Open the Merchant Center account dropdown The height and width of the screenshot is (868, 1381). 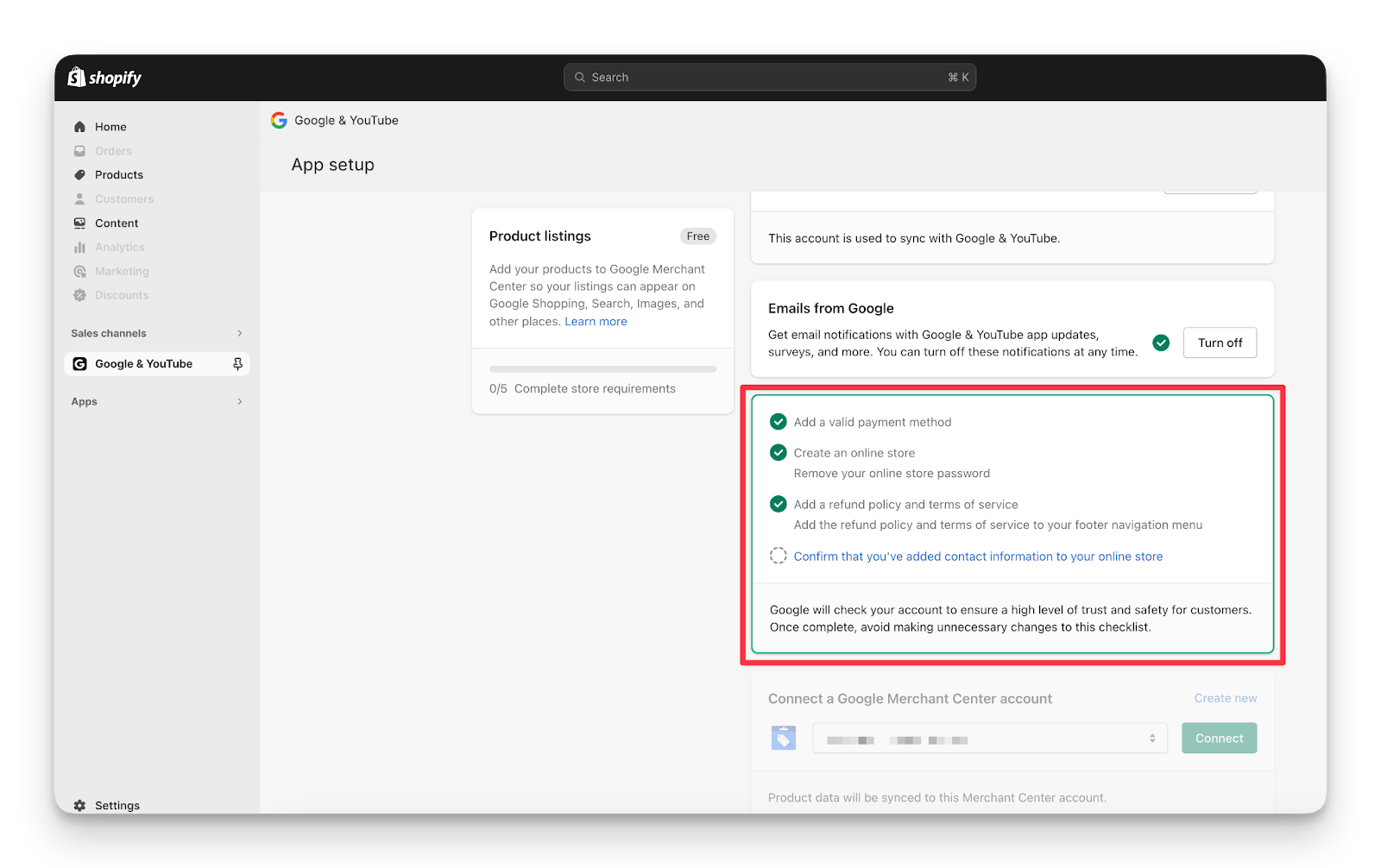click(989, 739)
